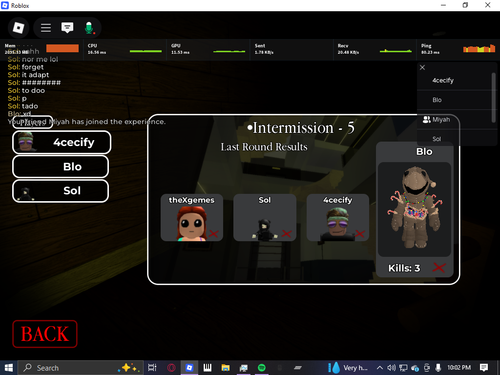Screen dimensions: 500x375
Task: Click the 4cecify result card
Action: click(338, 217)
